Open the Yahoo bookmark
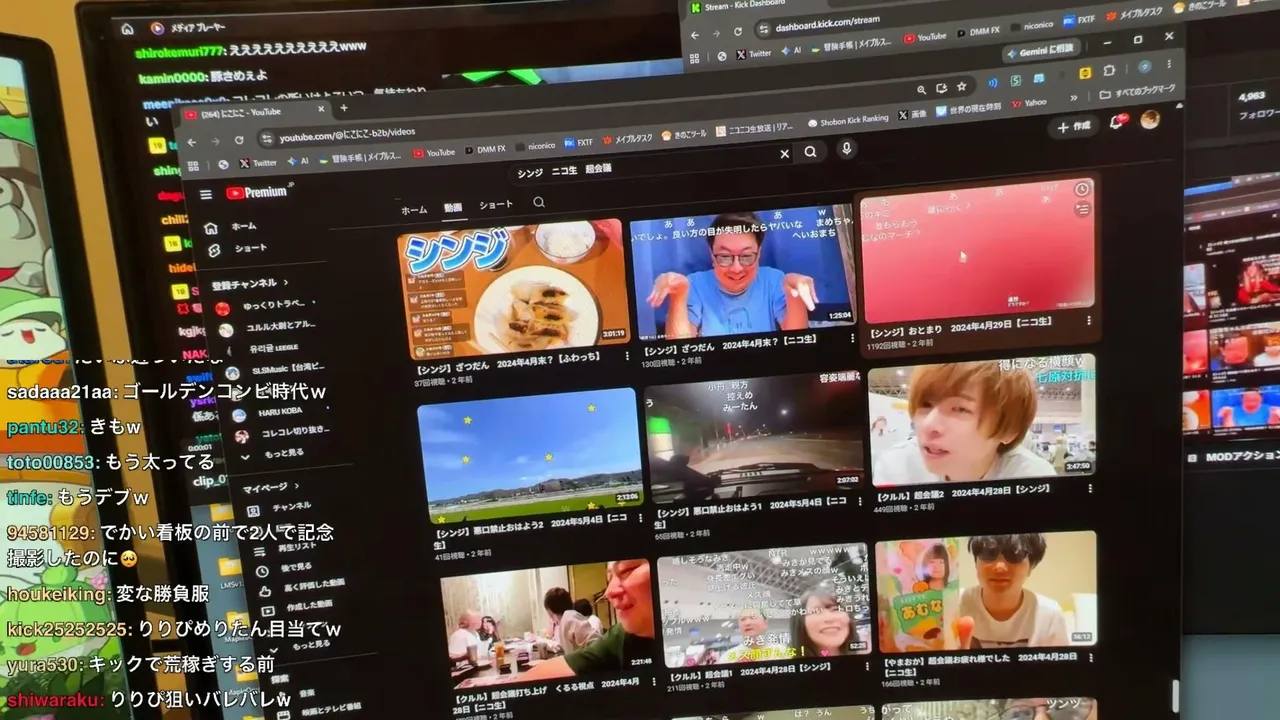The image size is (1280, 720). coord(1029,103)
